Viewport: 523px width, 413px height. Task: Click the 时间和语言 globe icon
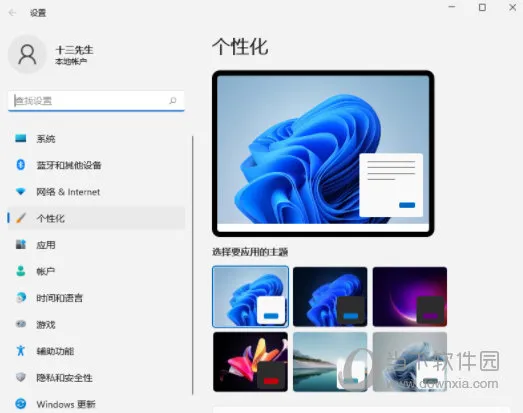point(21,297)
